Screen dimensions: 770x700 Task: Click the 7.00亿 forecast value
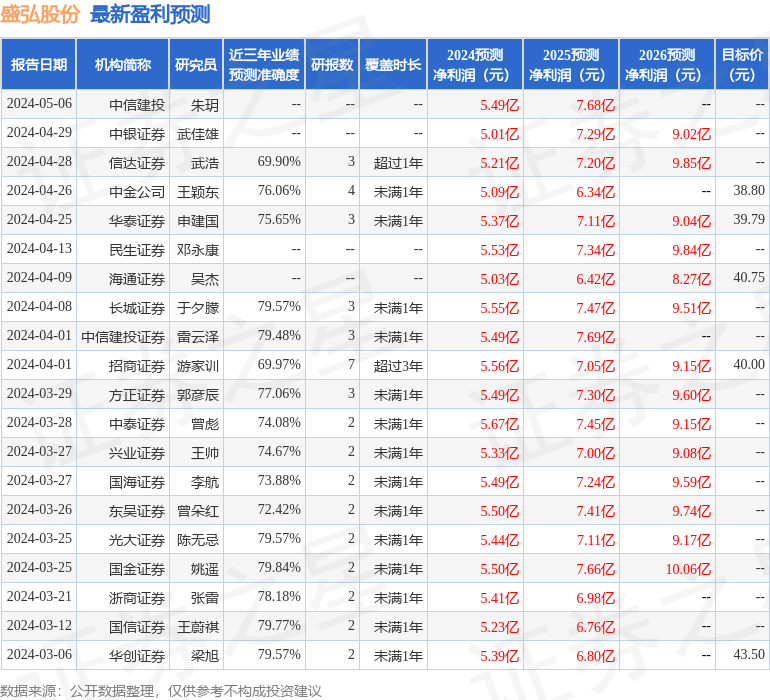click(596, 452)
